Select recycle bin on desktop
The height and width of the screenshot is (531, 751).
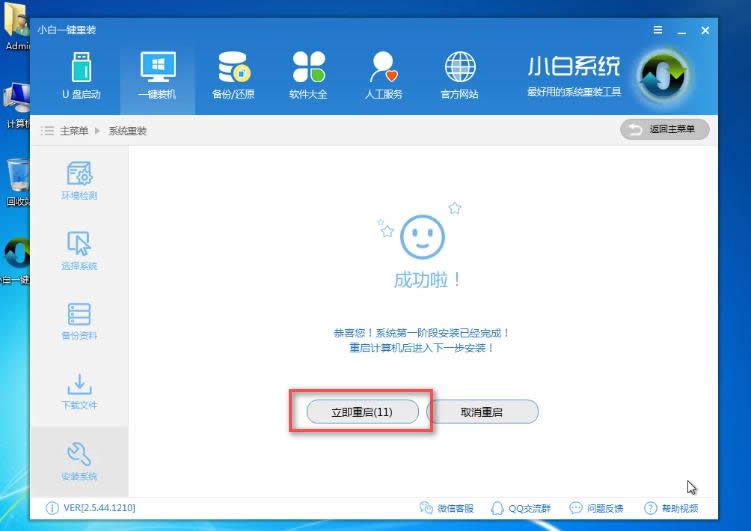17,183
